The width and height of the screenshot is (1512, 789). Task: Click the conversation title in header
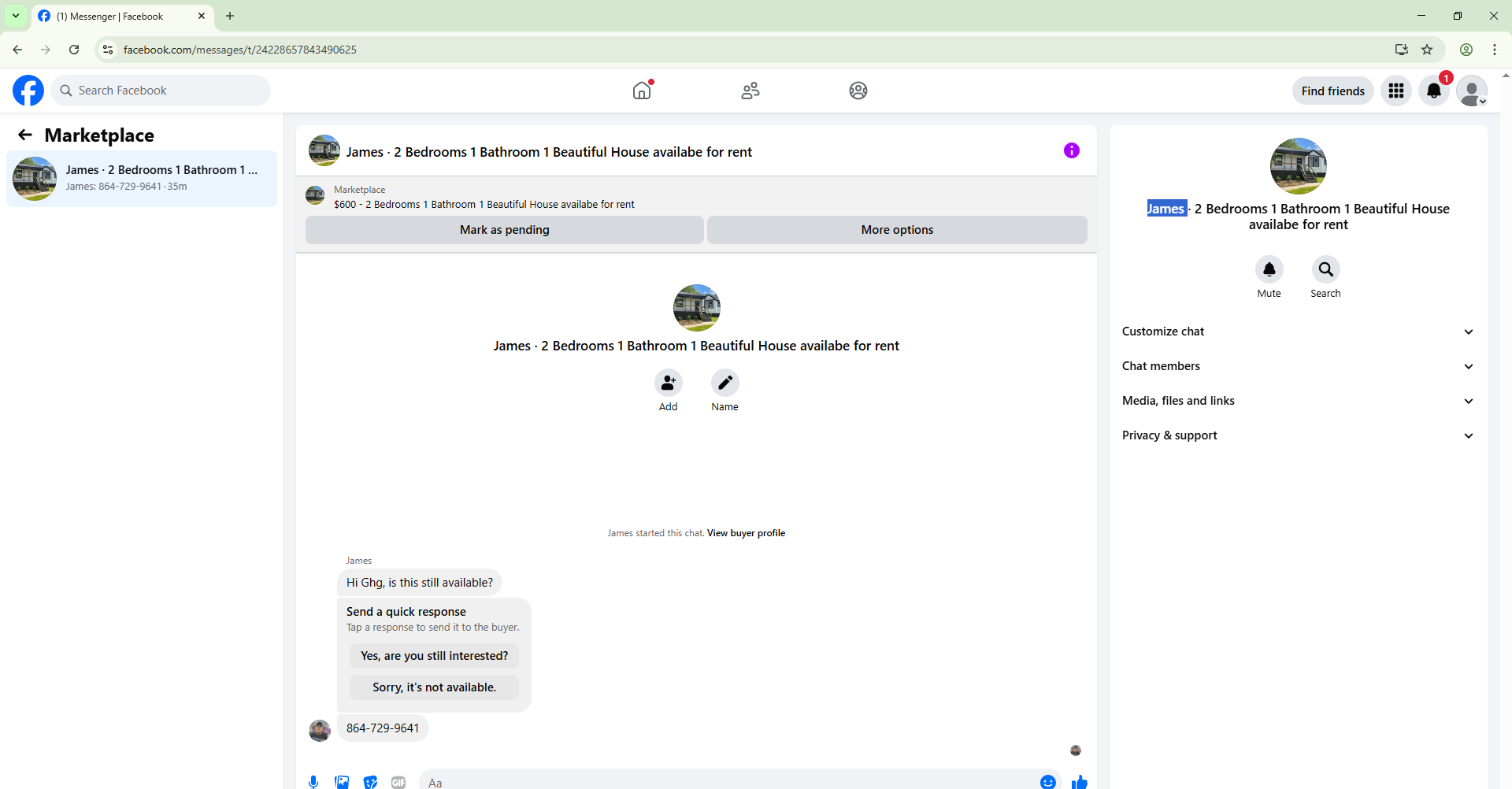(549, 152)
